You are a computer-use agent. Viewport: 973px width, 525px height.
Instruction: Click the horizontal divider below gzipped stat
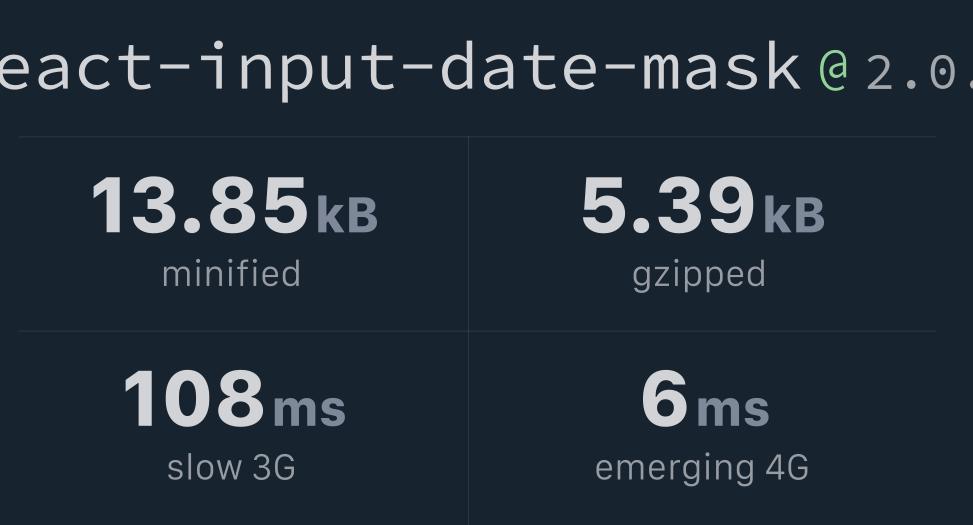pyautogui.click(x=702, y=331)
